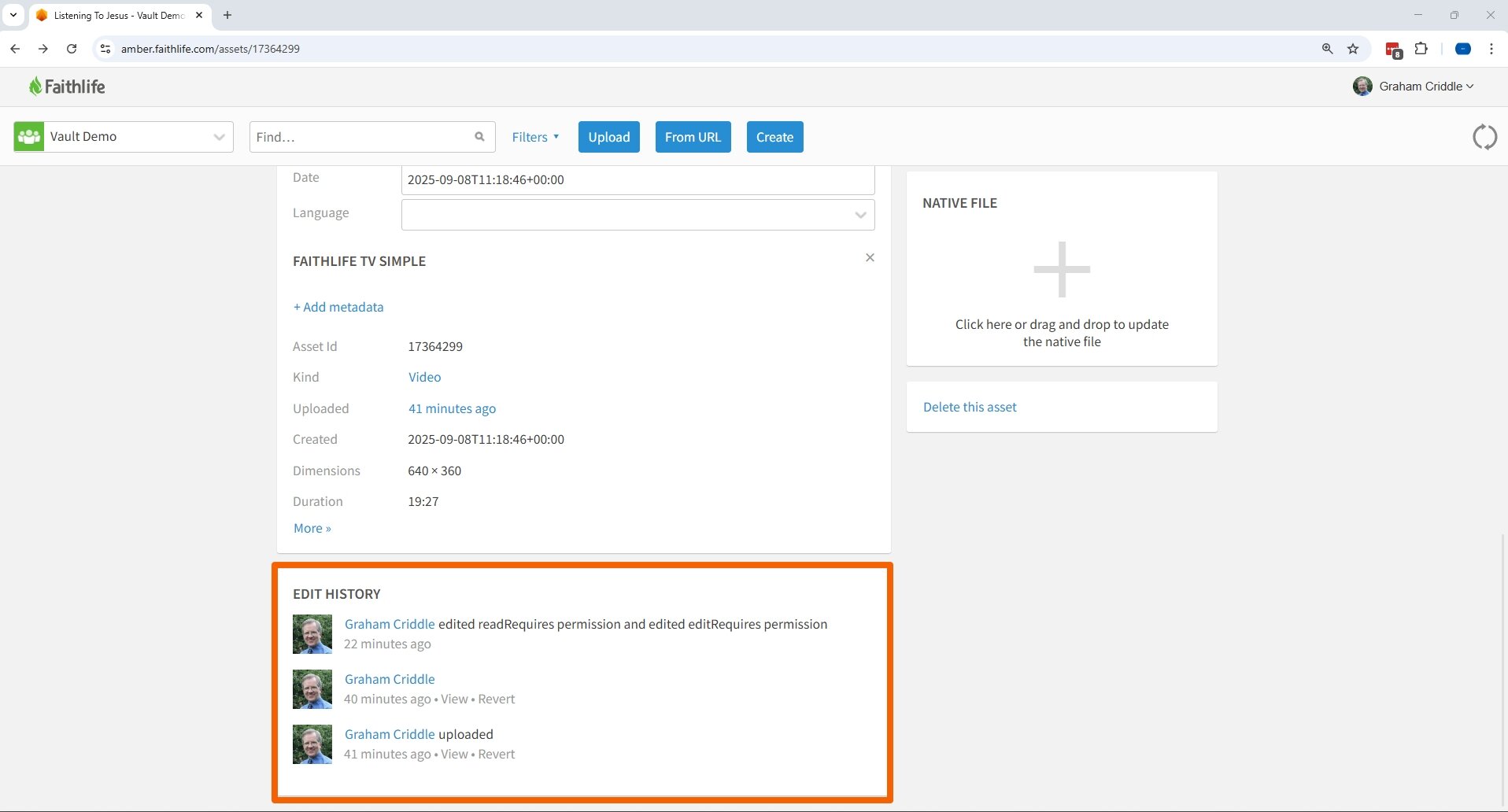Click Graham Criddle link in uploaded entry

[x=390, y=734]
